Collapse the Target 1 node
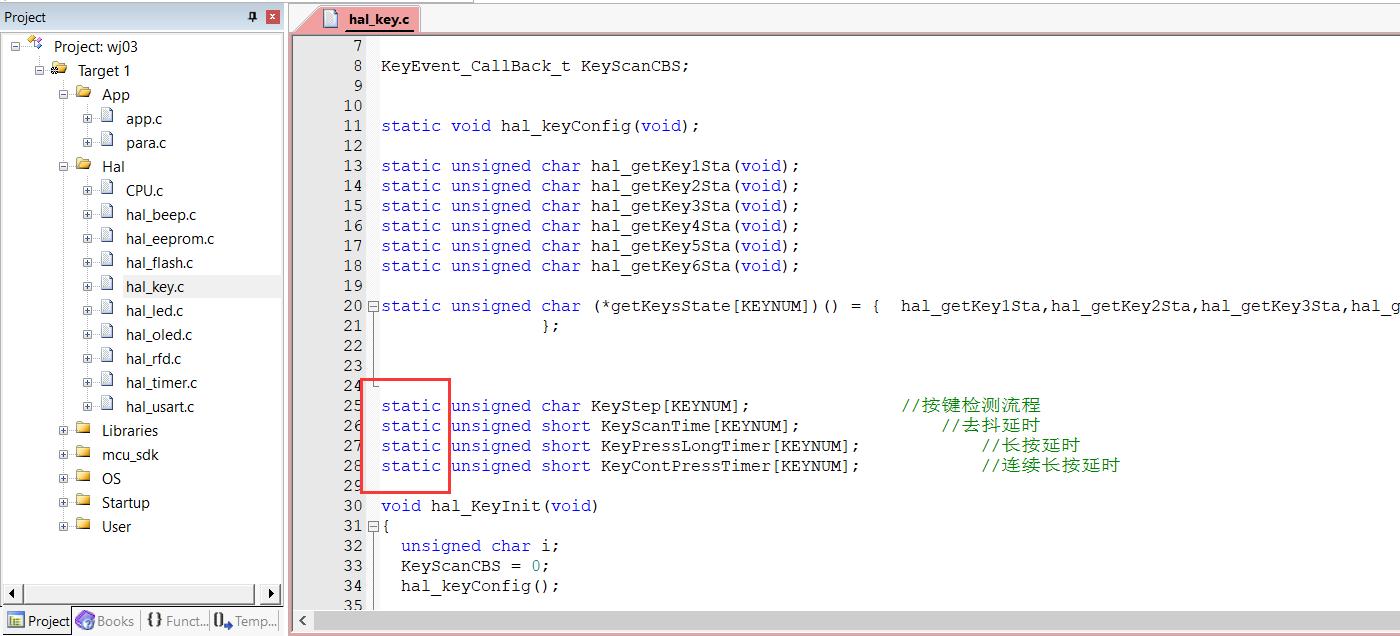1400x636 pixels. pos(39,70)
